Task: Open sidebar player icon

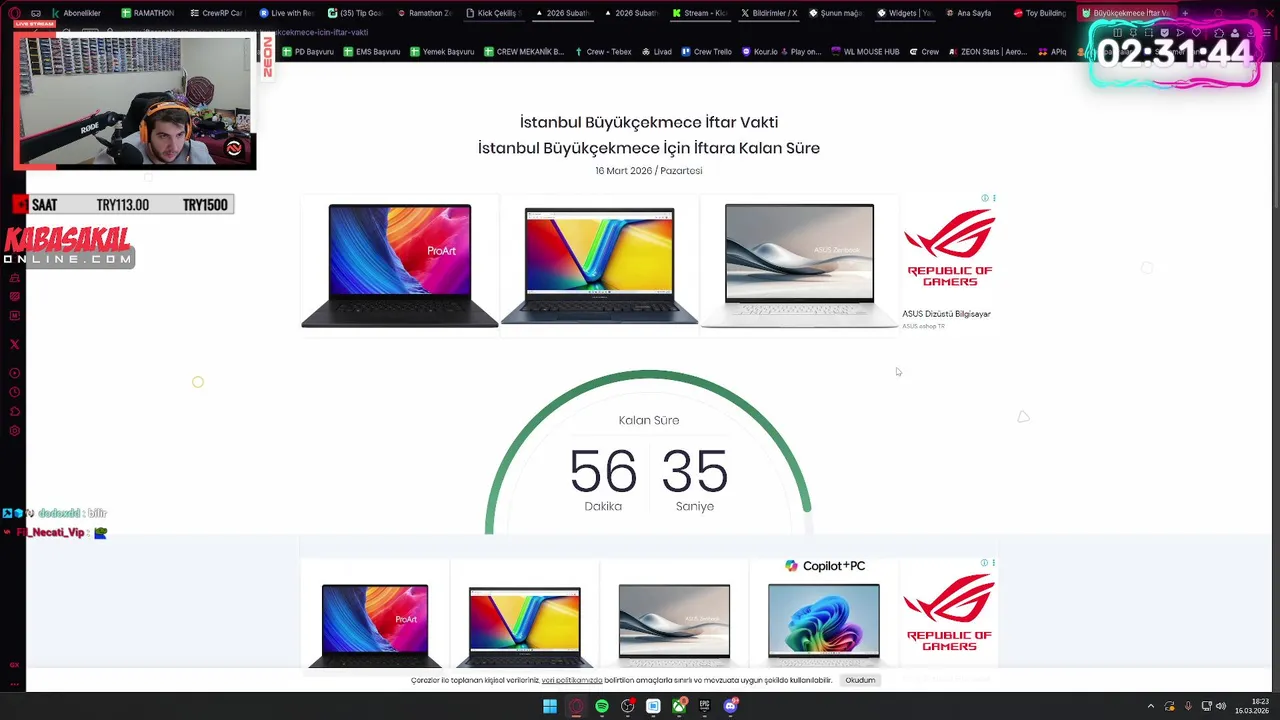Action: 14,373
